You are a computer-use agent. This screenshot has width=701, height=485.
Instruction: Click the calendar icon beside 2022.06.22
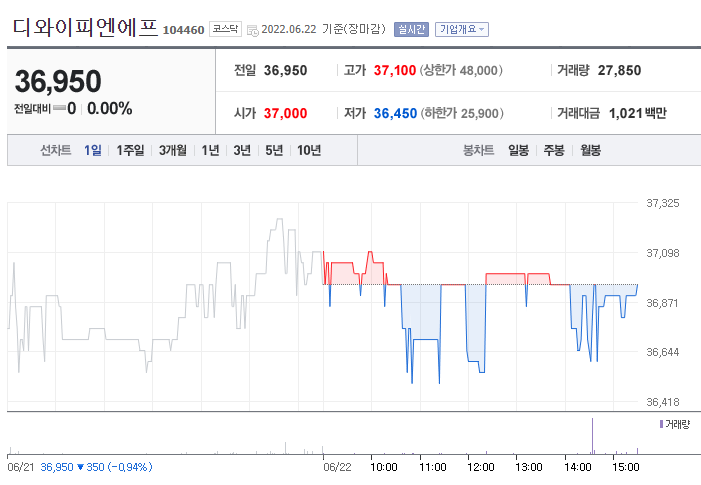tap(253, 30)
